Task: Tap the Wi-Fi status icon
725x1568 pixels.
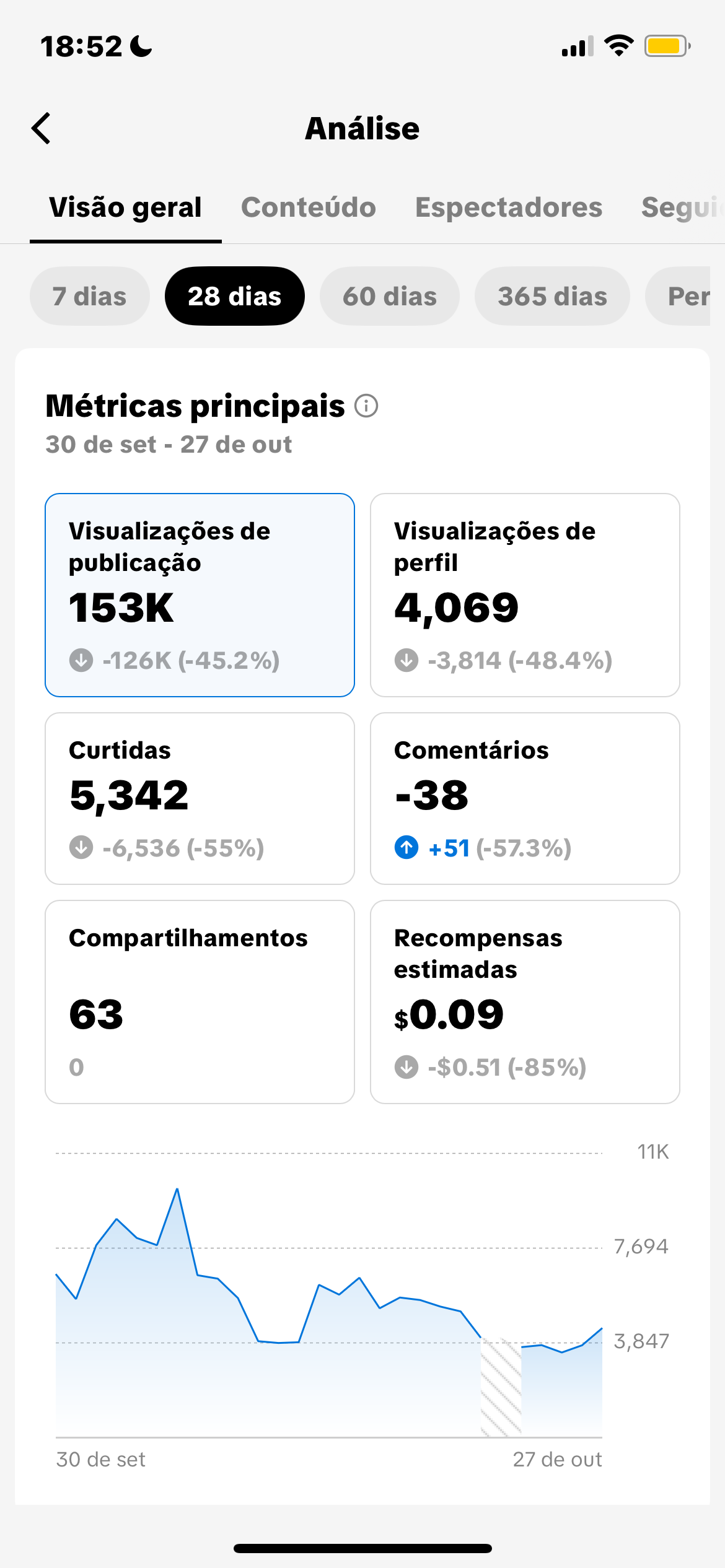Action: tap(618, 46)
